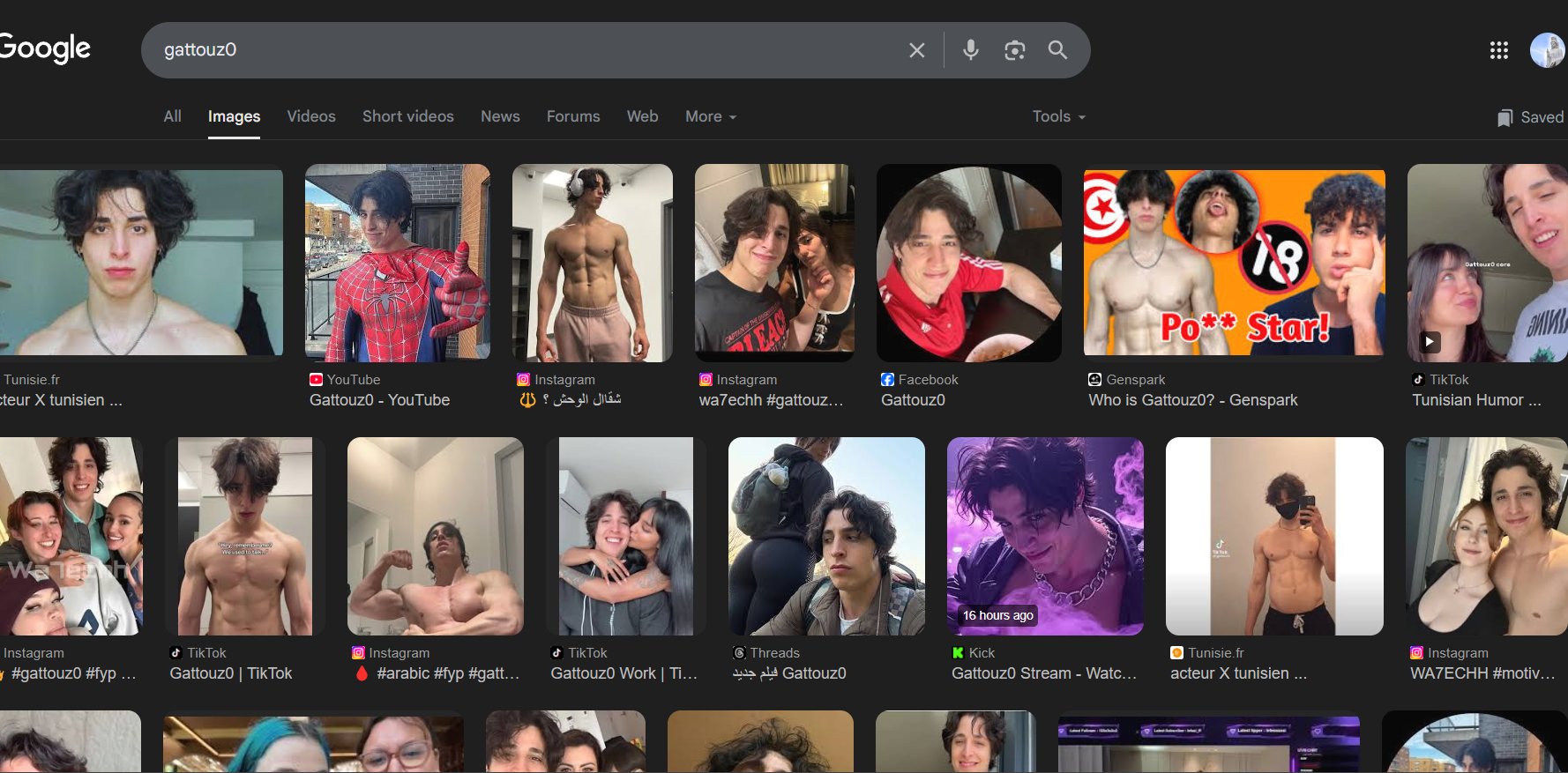Click the Instagram icon above WA7ECHH #motiv
Screen dimensions: 1568x773
pos(1416,653)
